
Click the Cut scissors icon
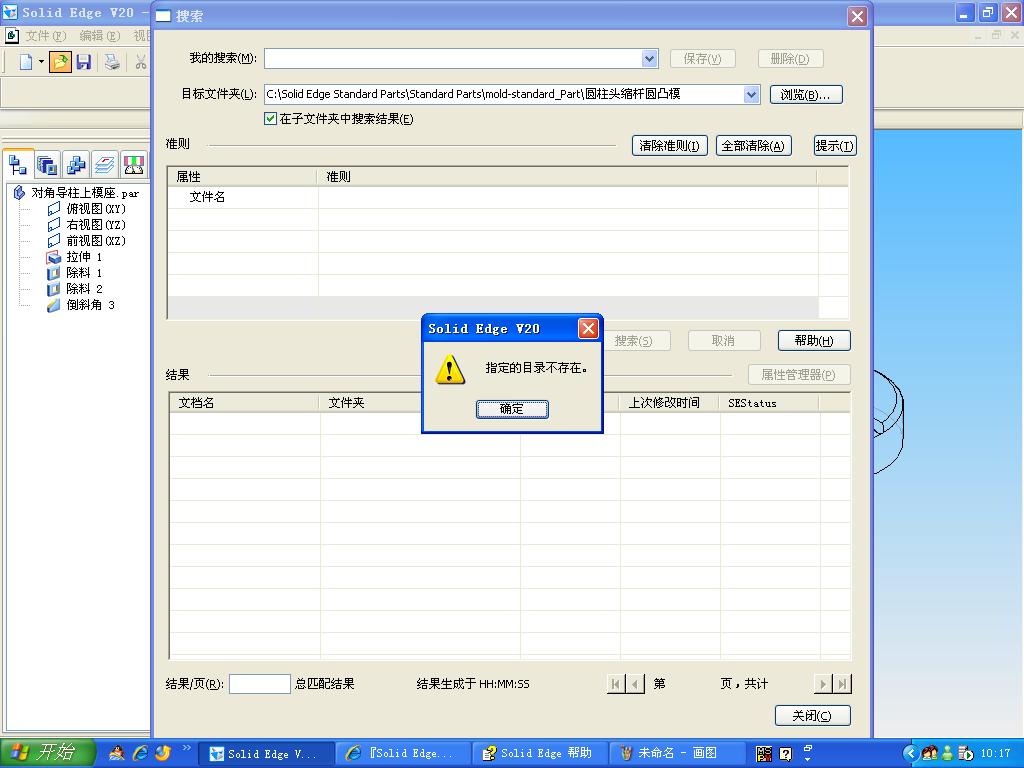pos(140,62)
